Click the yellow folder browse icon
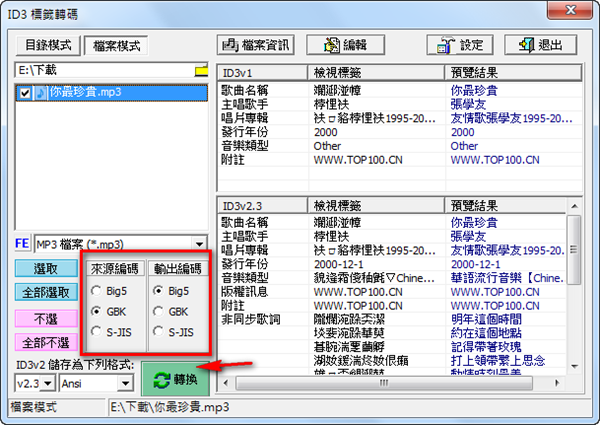The height and width of the screenshot is (425, 600). 201,71
